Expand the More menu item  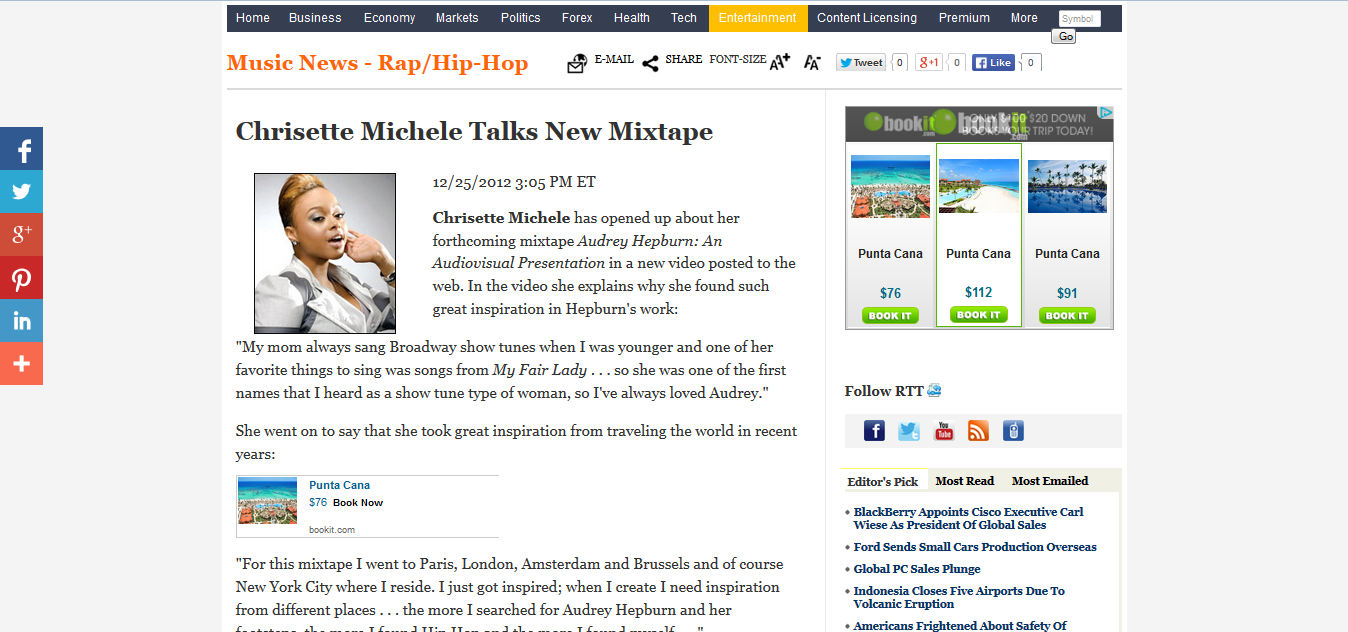click(1024, 18)
